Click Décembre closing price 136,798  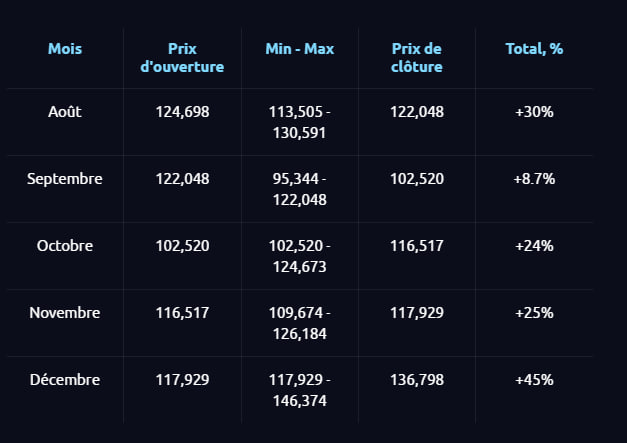tap(416, 380)
